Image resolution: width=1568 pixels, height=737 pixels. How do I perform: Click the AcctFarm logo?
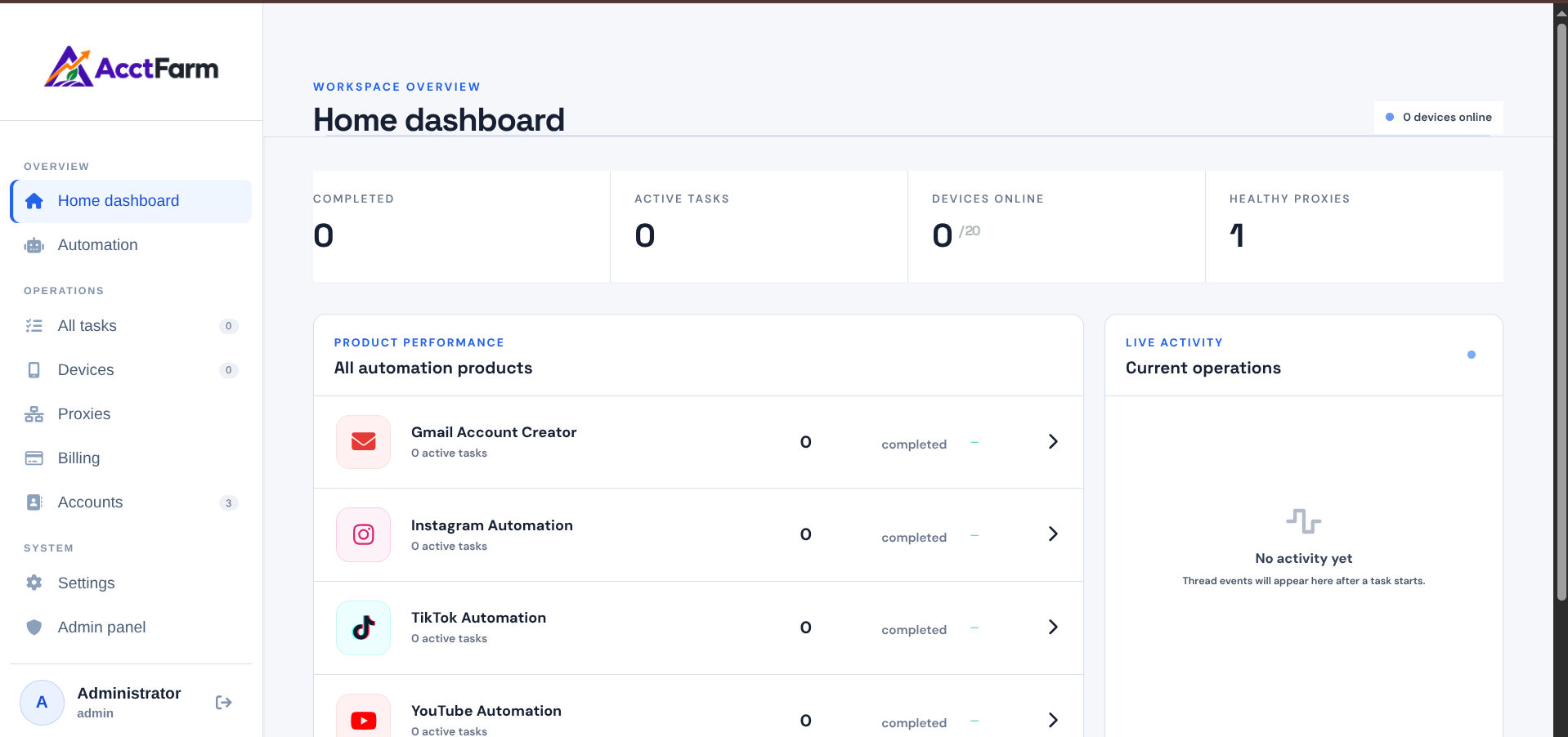pyautogui.click(x=132, y=66)
